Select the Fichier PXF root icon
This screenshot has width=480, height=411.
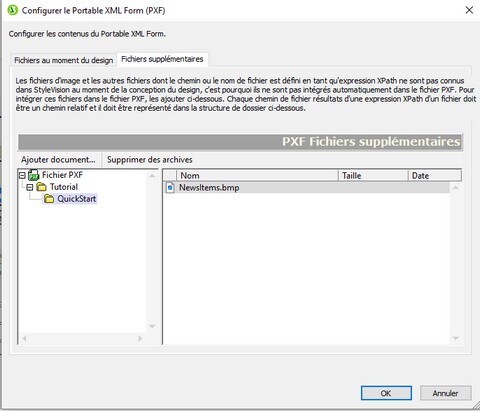pos(34,175)
